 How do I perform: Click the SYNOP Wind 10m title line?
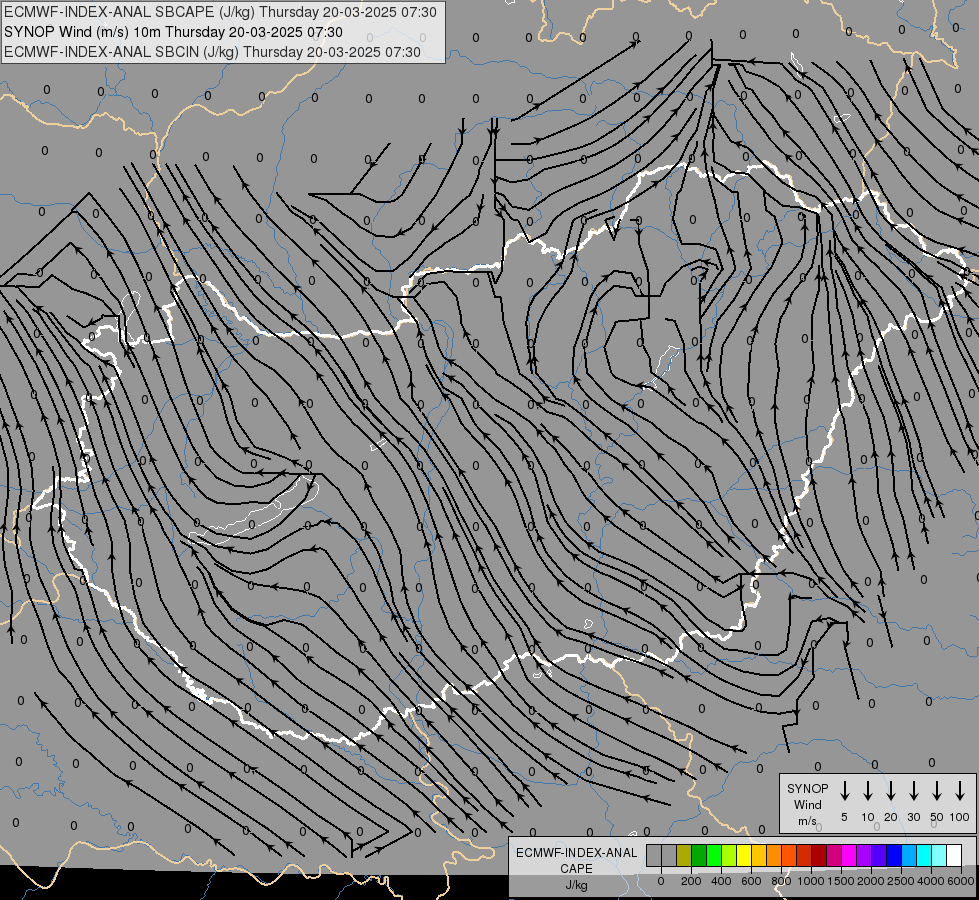click(173, 32)
